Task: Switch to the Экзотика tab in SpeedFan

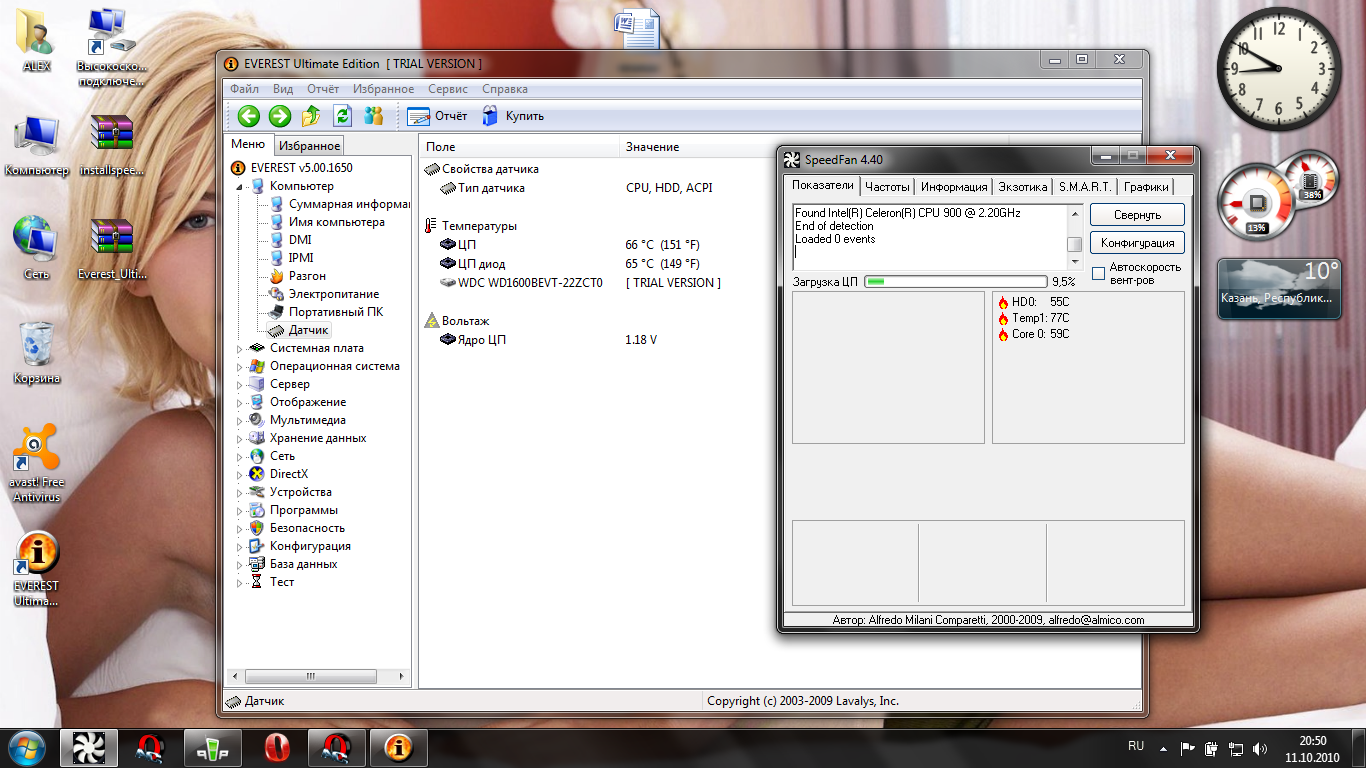Action: 1023,187
